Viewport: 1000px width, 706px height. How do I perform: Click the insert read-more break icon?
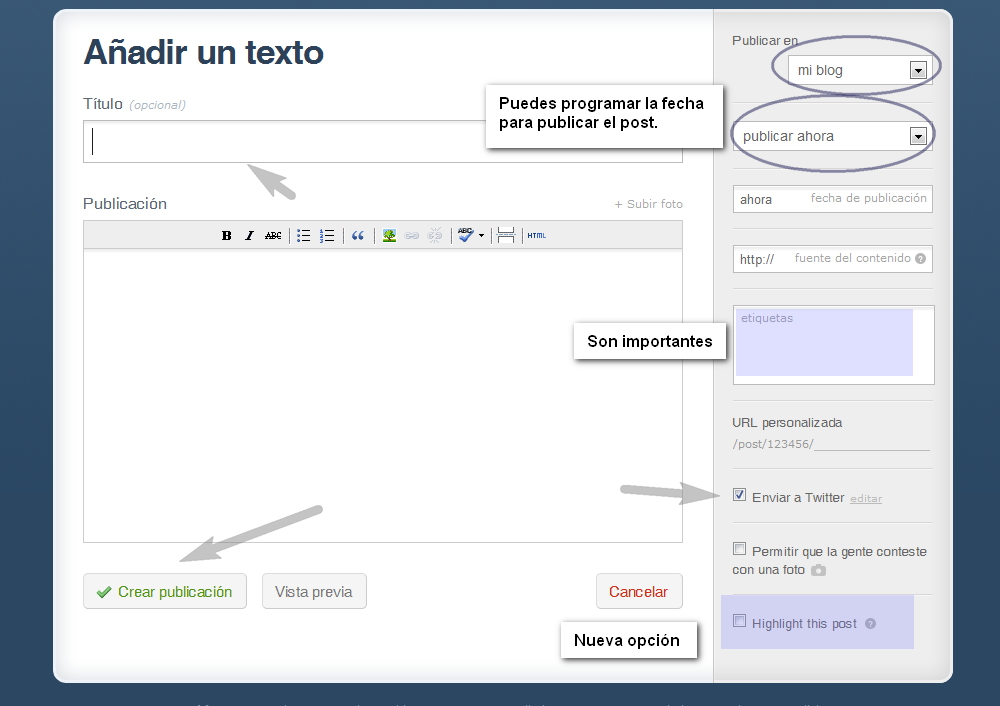point(506,236)
